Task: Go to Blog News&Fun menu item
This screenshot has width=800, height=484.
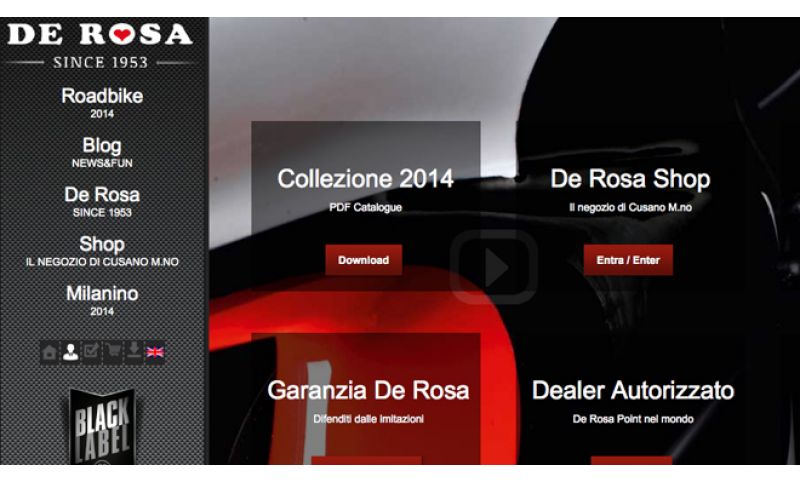Action: click(x=102, y=152)
